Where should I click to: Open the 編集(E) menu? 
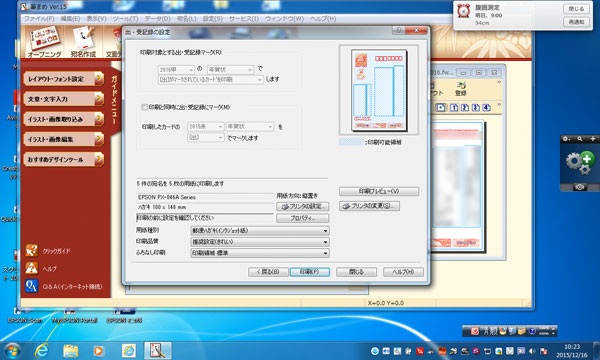[70, 18]
